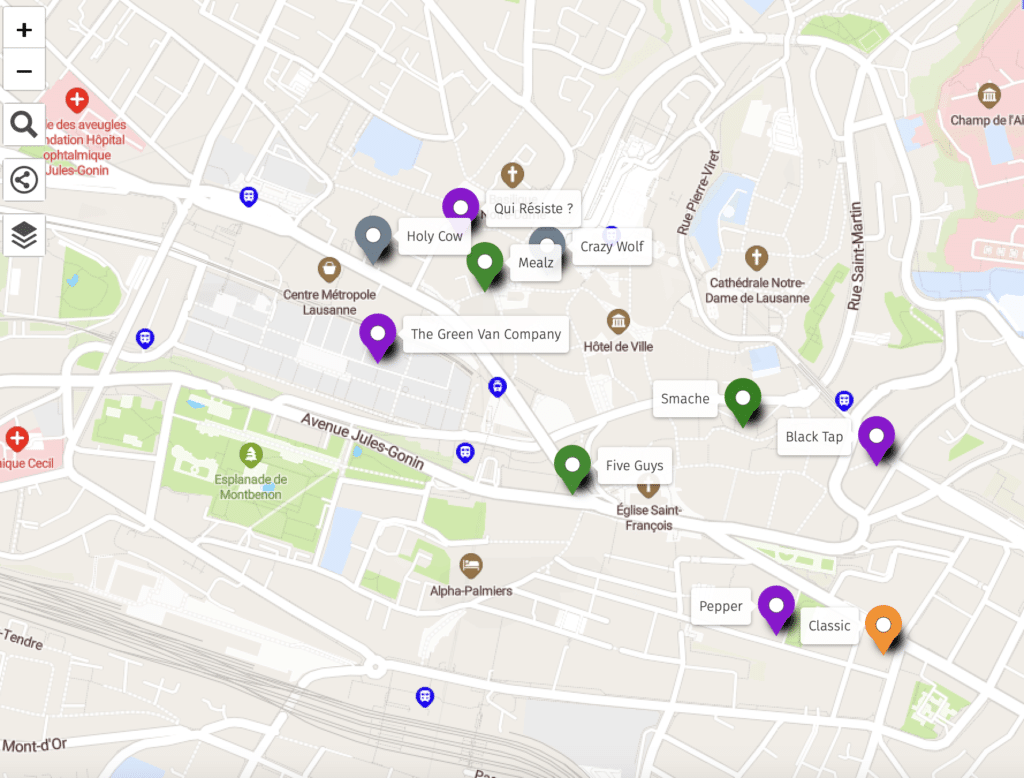The height and width of the screenshot is (778, 1024).
Task: Click the Hôtel de Ville landmark icon
Action: tap(618, 321)
